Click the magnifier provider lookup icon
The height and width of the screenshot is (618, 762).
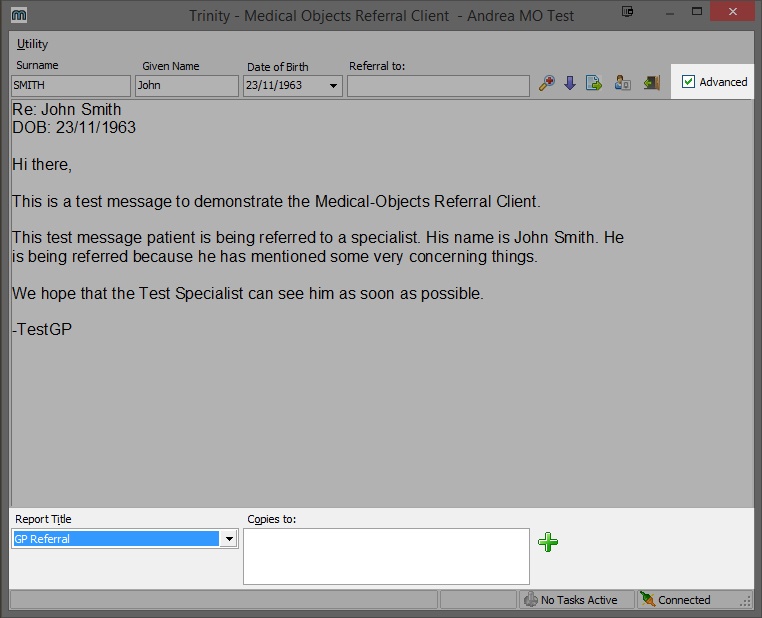coord(547,83)
